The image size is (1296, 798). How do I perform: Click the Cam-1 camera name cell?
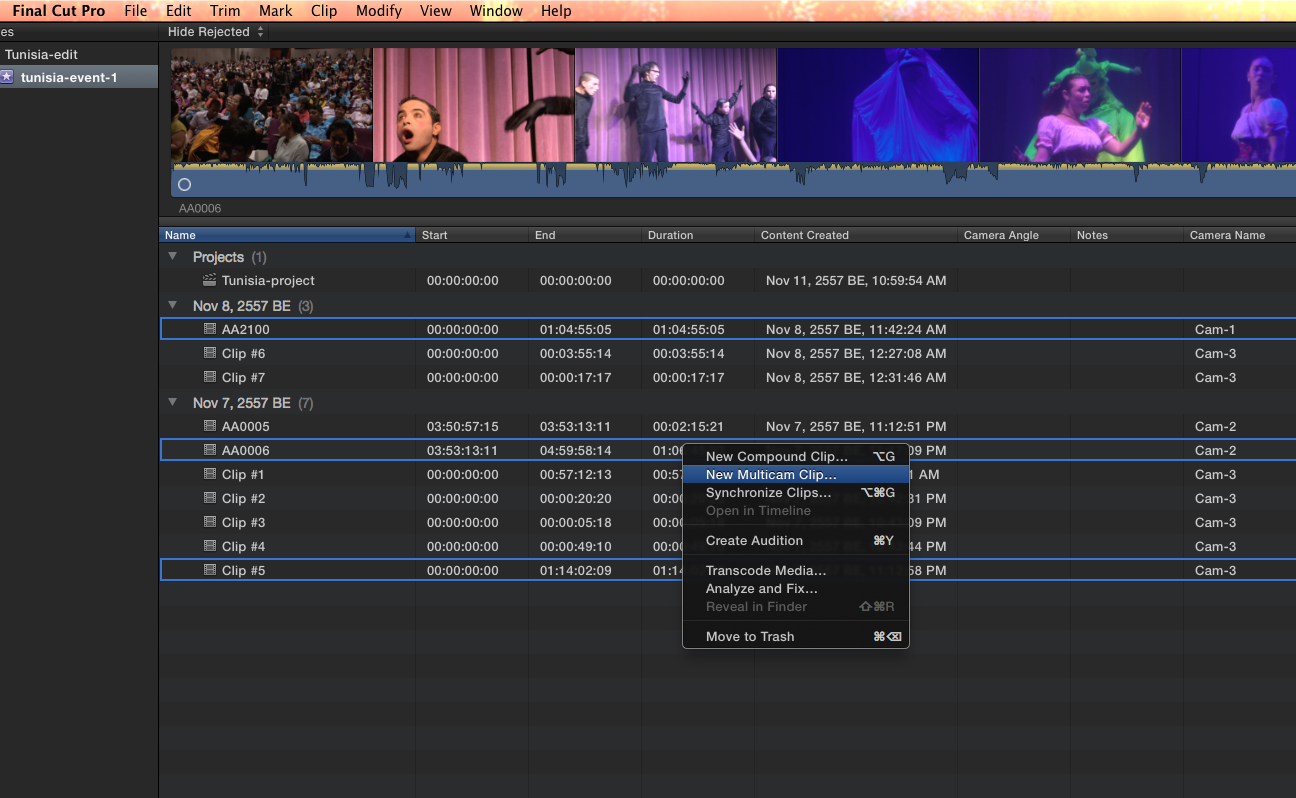(1216, 329)
